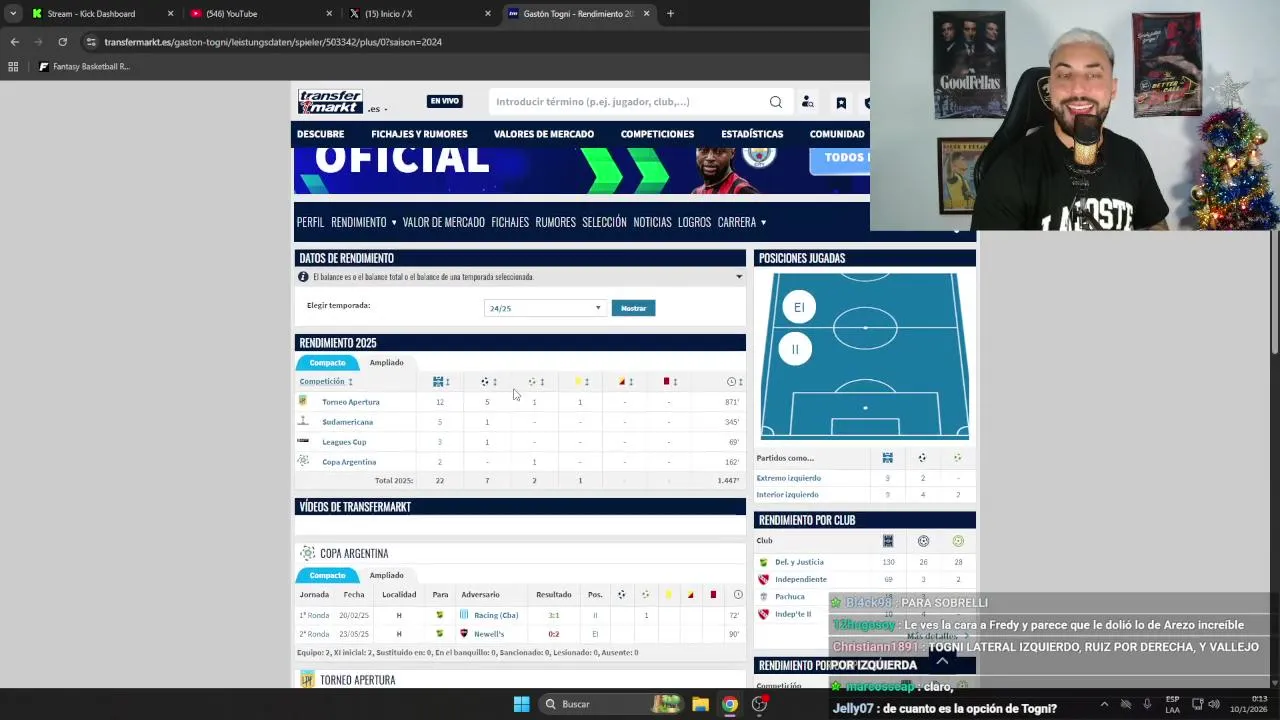Click the Mostrar button
The width and height of the screenshot is (1280, 720).
click(633, 308)
